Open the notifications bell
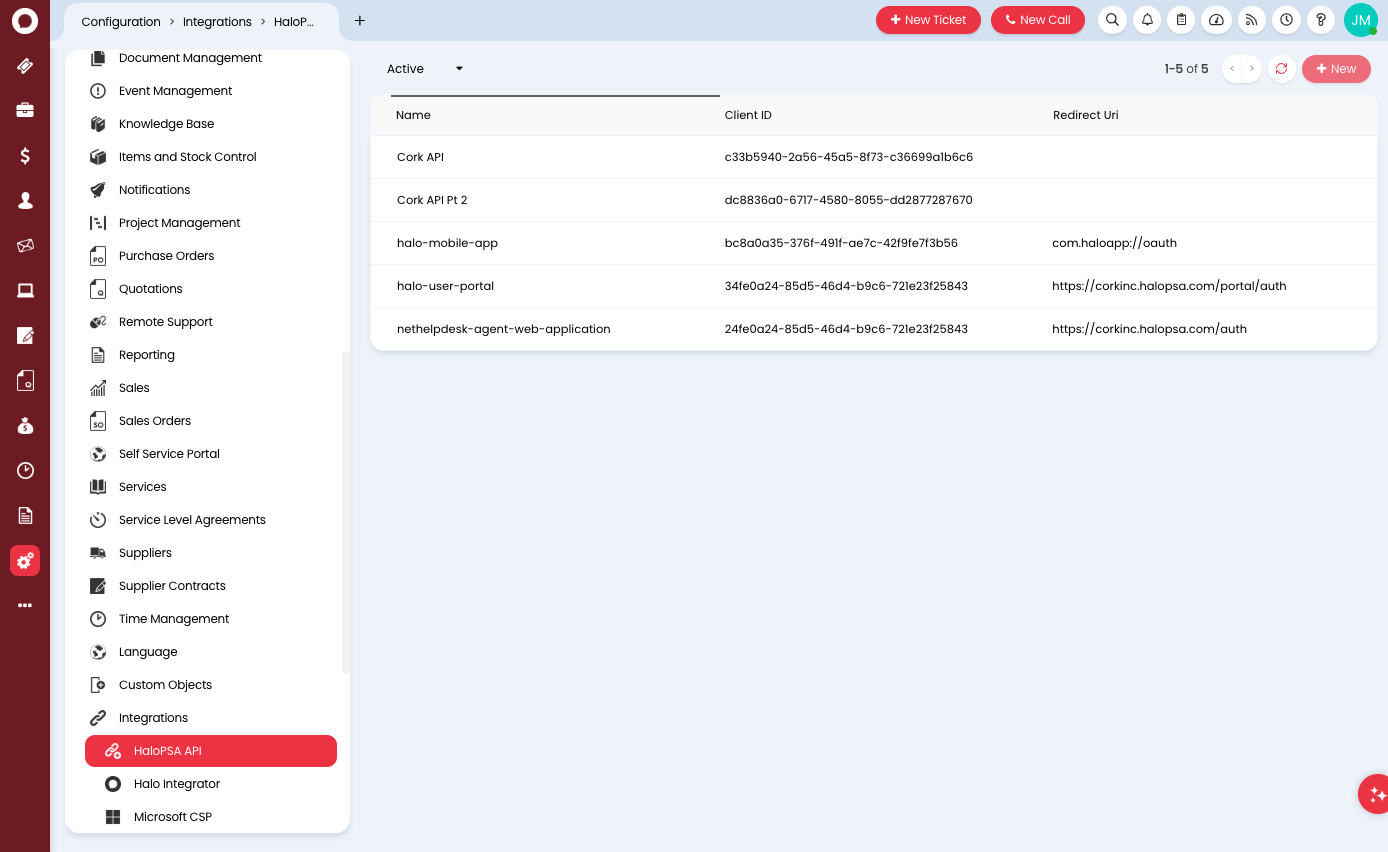This screenshot has width=1388, height=852. [x=1147, y=20]
